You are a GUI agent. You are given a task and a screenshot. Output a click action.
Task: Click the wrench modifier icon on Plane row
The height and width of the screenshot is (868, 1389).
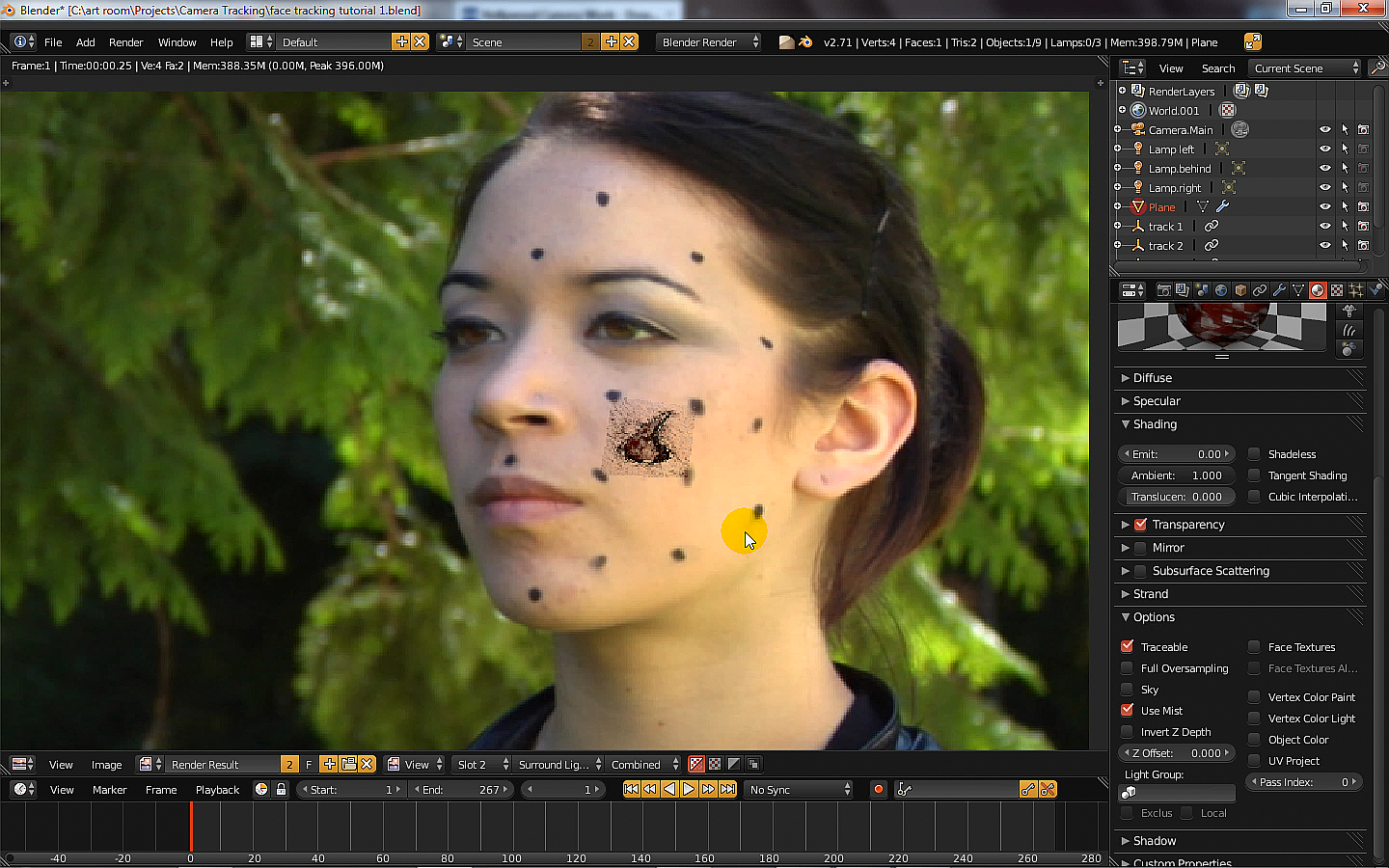click(1222, 206)
